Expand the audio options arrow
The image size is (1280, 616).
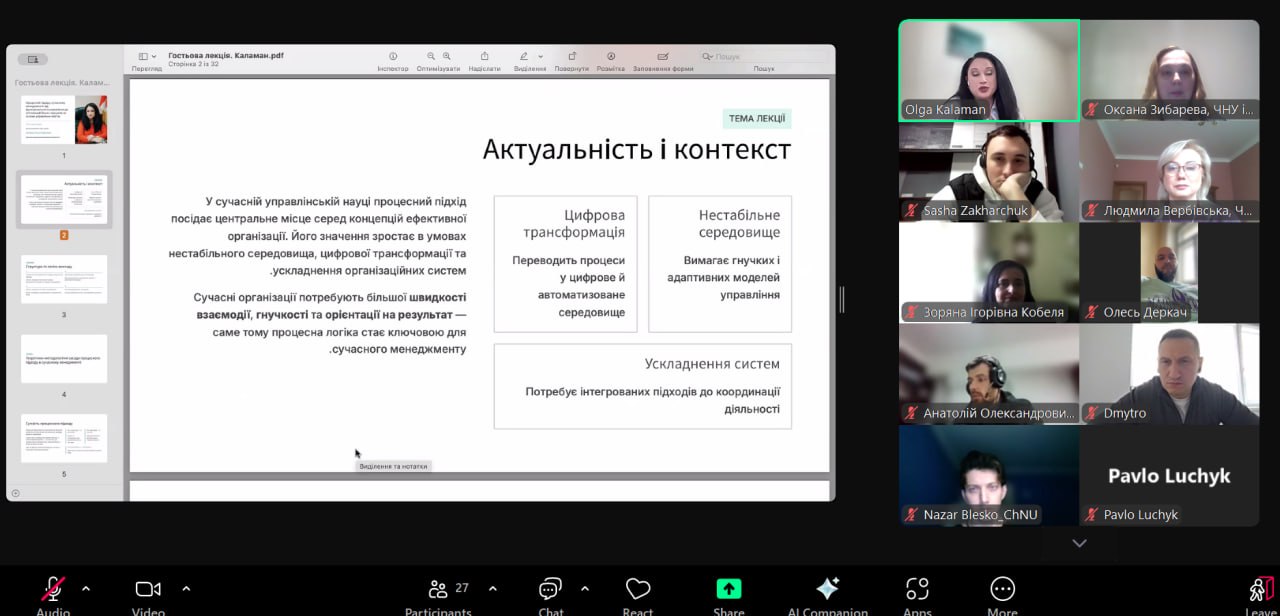point(85,588)
